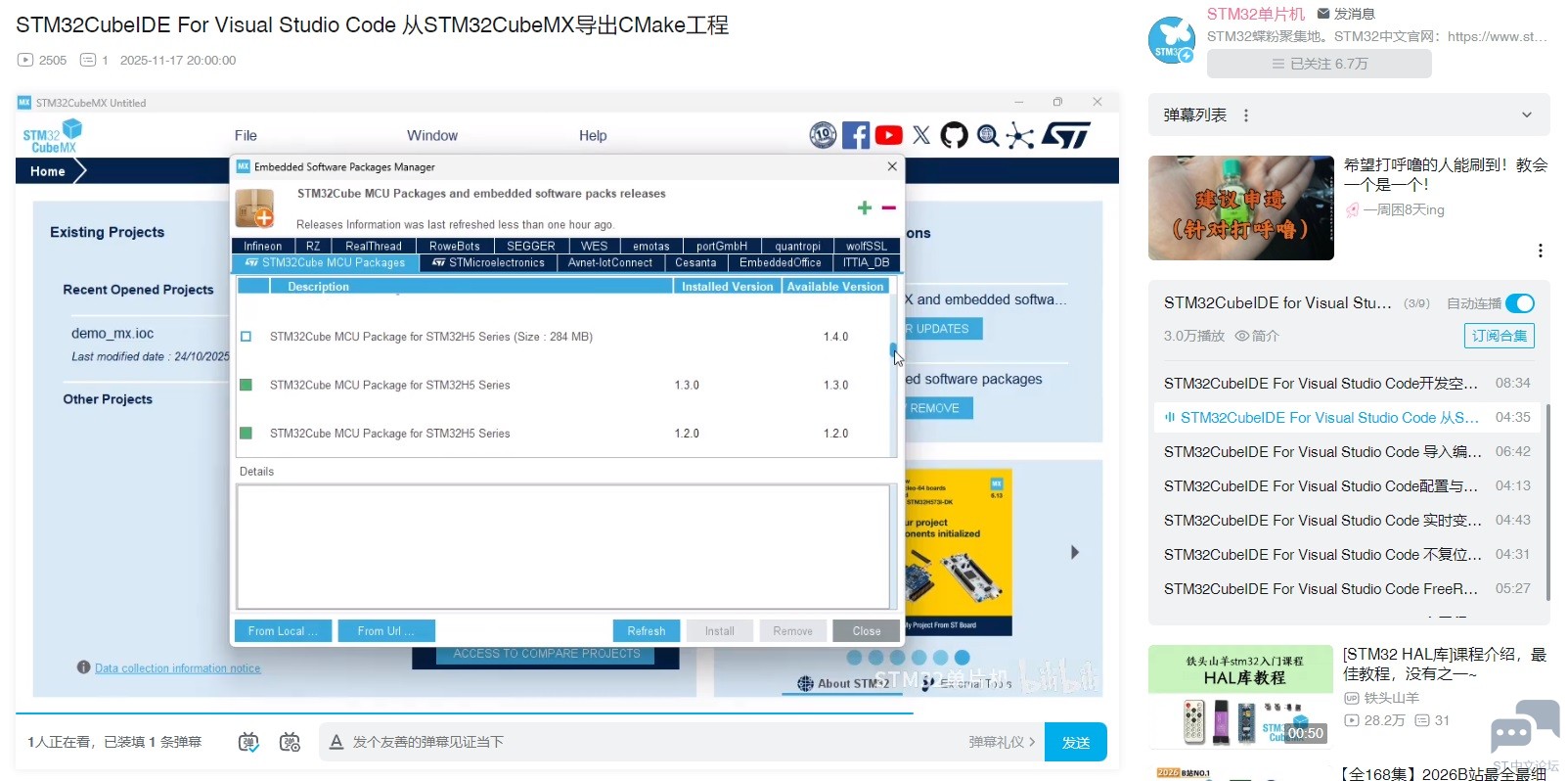Click the 发消息 envelope icon

pos(1323,14)
